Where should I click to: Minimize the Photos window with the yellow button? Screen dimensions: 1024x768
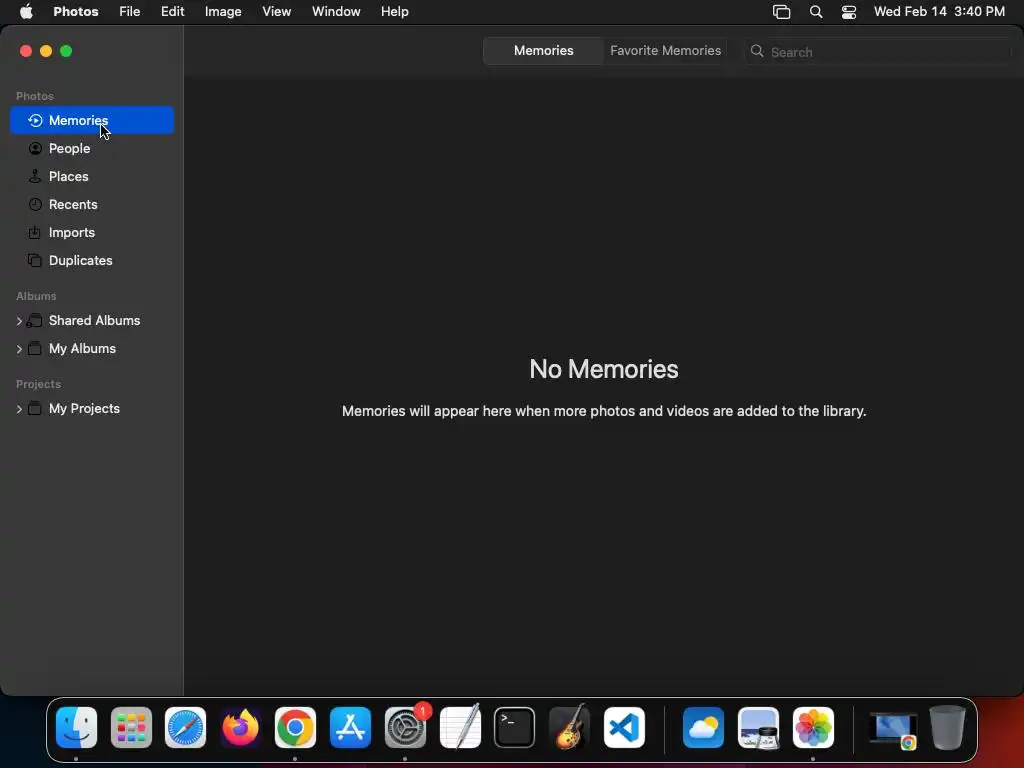(x=46, y=51)
